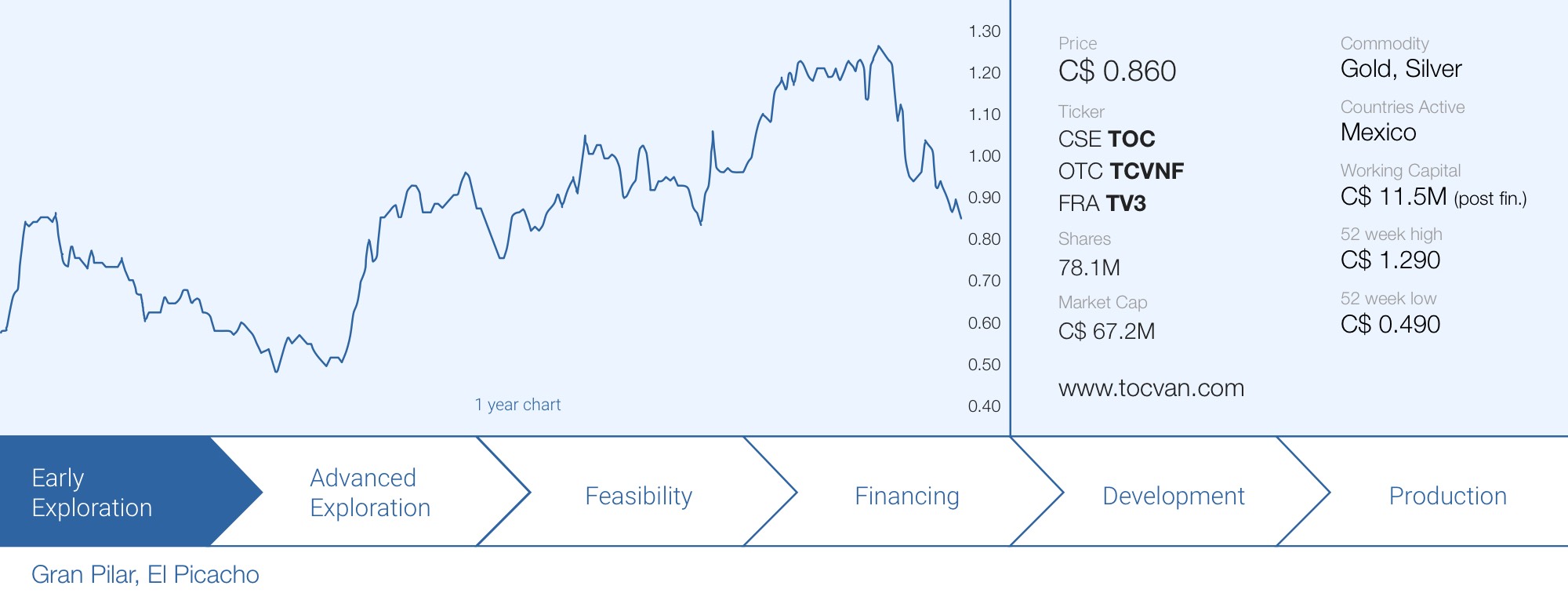Choose the Financing stage

coord(906,496)
